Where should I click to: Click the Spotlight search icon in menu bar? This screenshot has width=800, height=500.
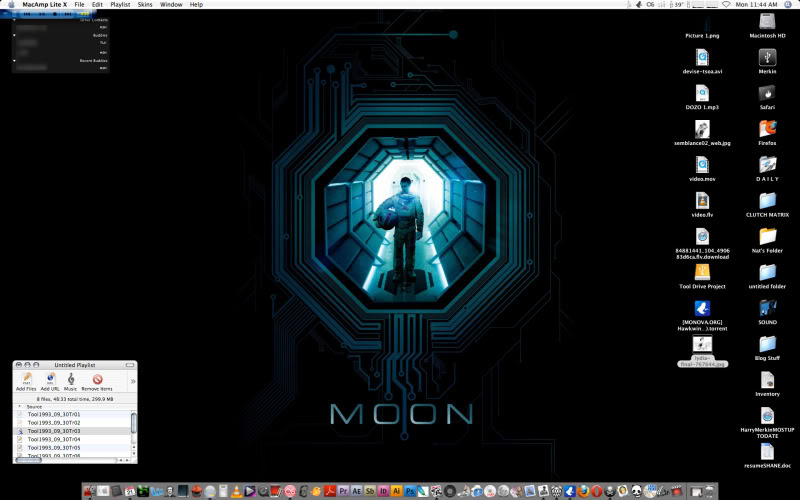point(787,5)
